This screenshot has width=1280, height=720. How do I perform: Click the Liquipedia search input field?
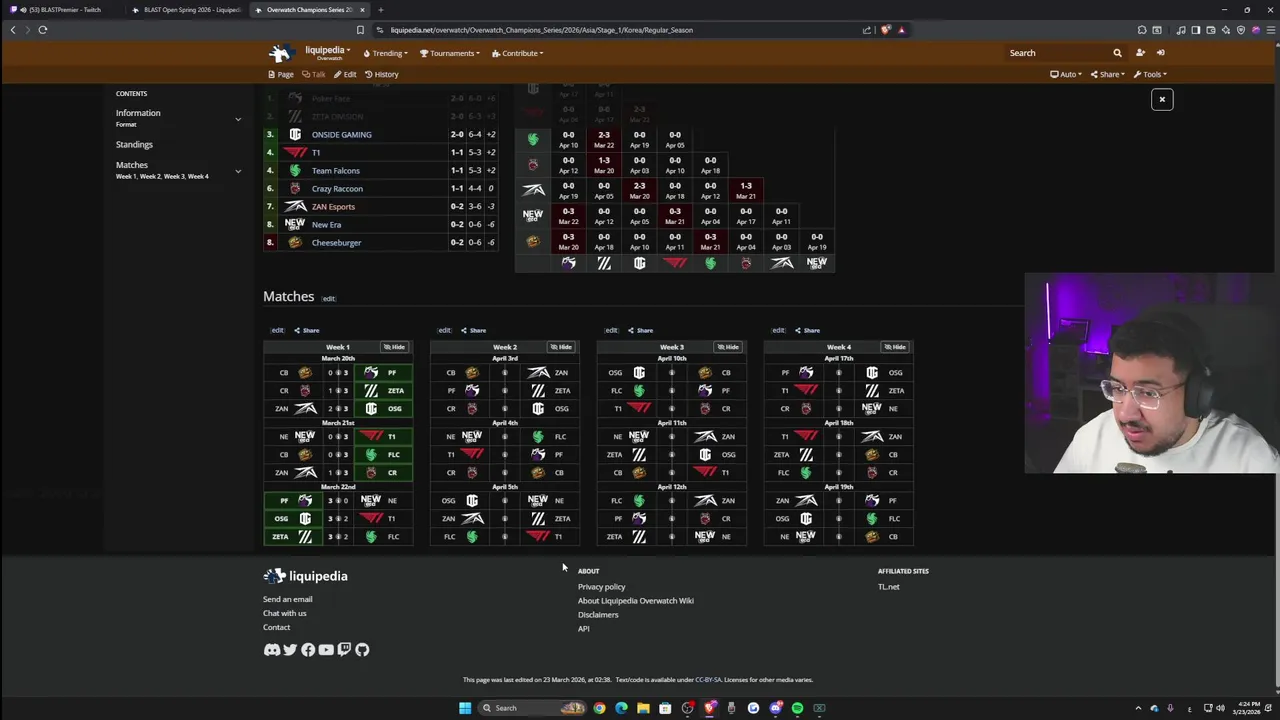(x=1058, y=53)
